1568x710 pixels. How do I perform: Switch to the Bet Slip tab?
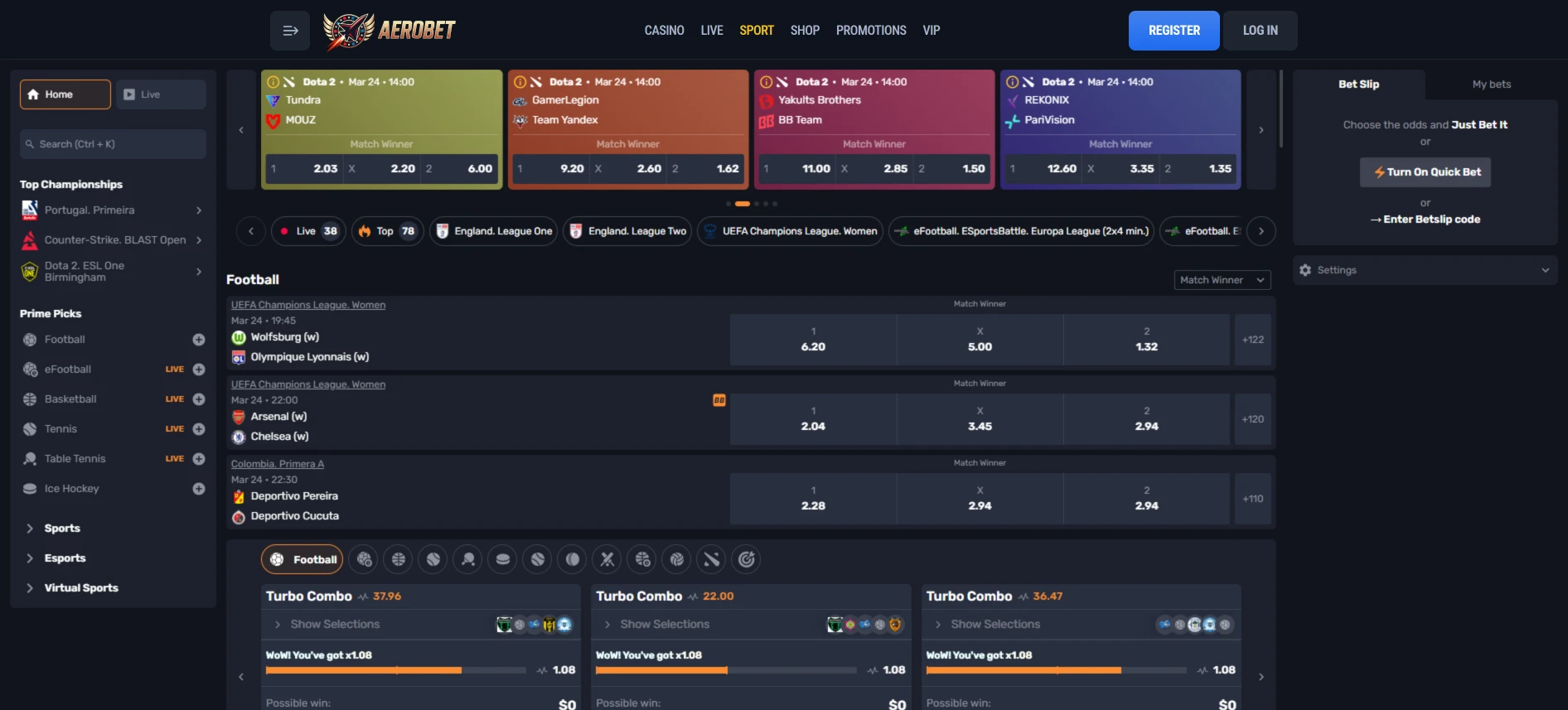[x=1359, y=85]
